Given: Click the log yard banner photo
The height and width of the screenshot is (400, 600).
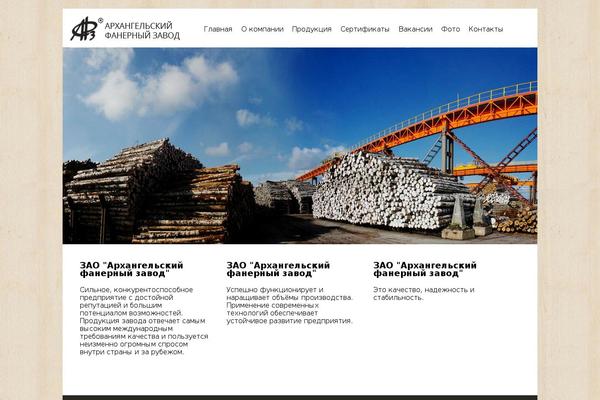Looking at the screenshot, I should click(x=300, y=146).
